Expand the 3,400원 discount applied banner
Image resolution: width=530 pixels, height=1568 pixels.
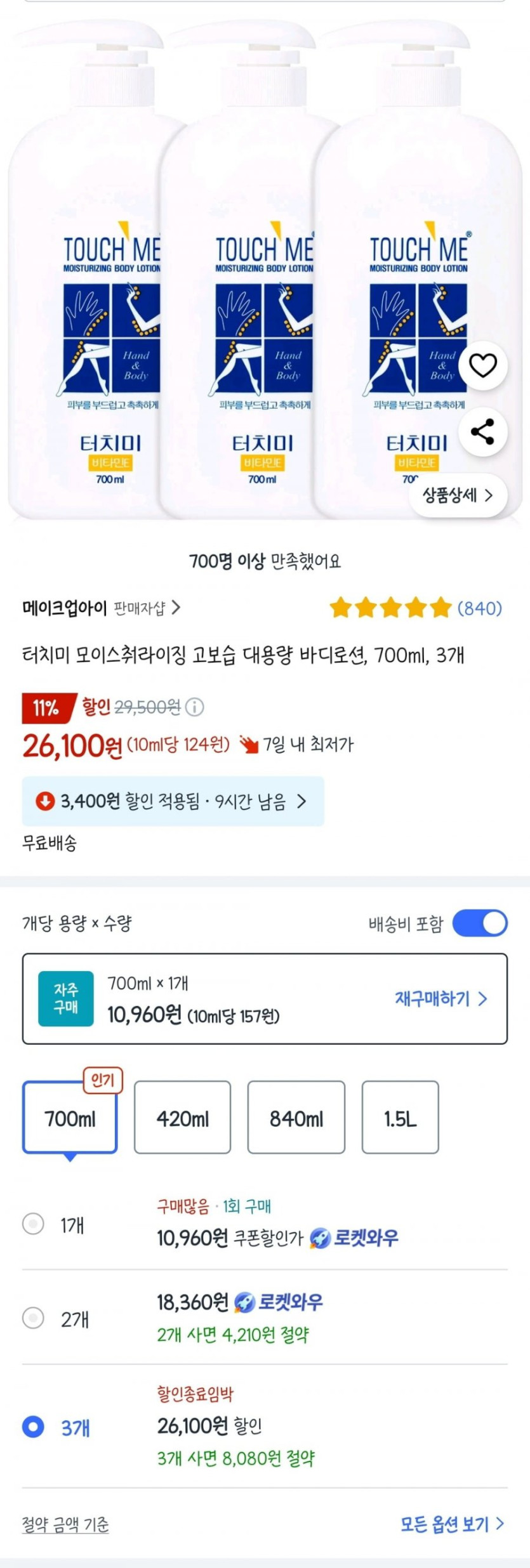173,801
